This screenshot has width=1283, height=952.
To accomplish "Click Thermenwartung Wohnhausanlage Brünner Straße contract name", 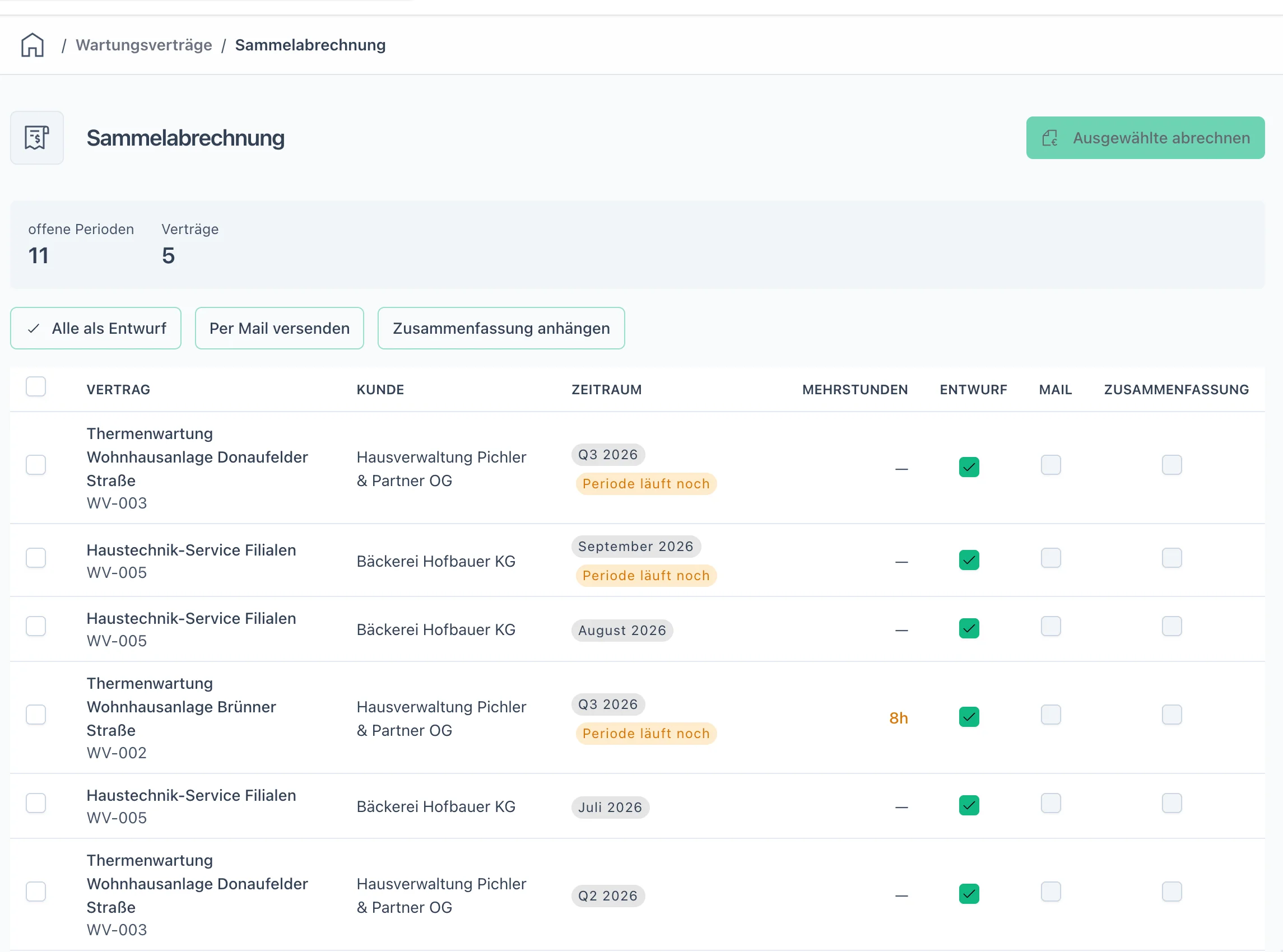I will 182,707.
